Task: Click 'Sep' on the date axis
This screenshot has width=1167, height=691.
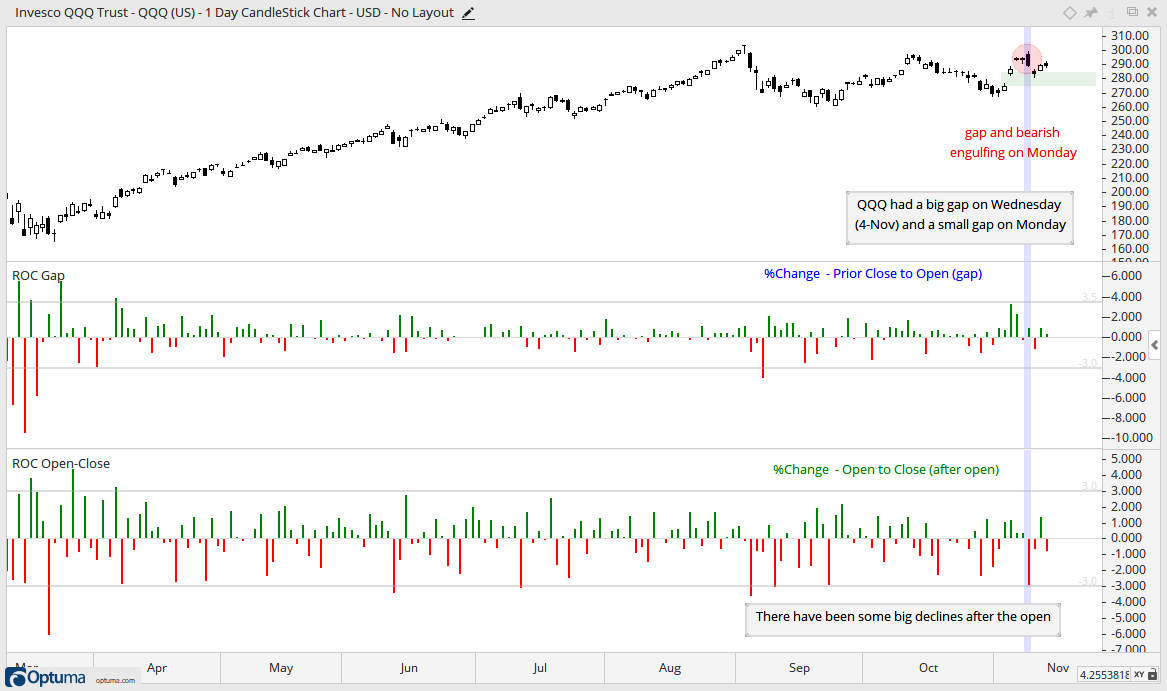Action: click(799, 668)
